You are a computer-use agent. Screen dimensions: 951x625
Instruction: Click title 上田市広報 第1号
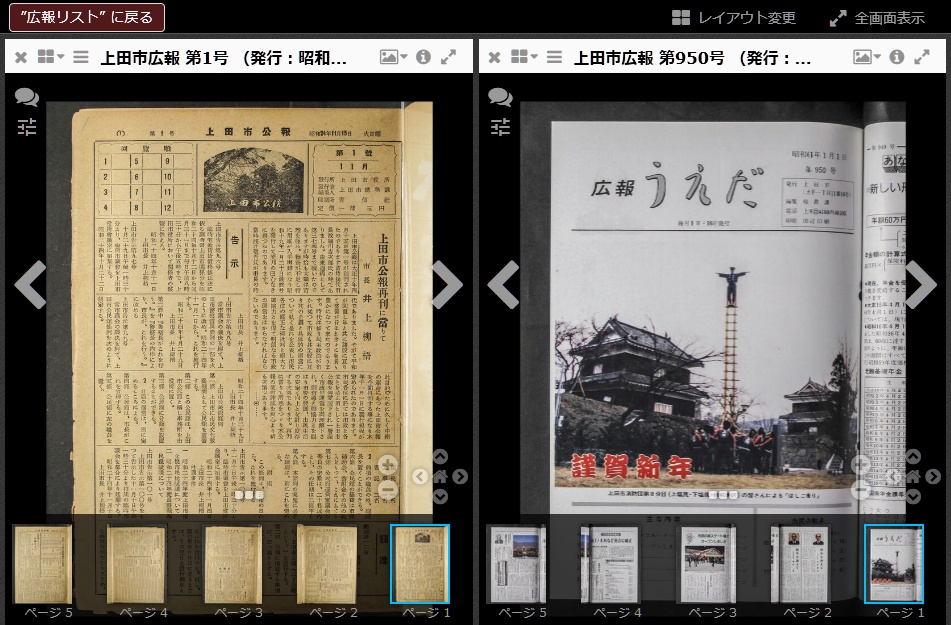223,58
